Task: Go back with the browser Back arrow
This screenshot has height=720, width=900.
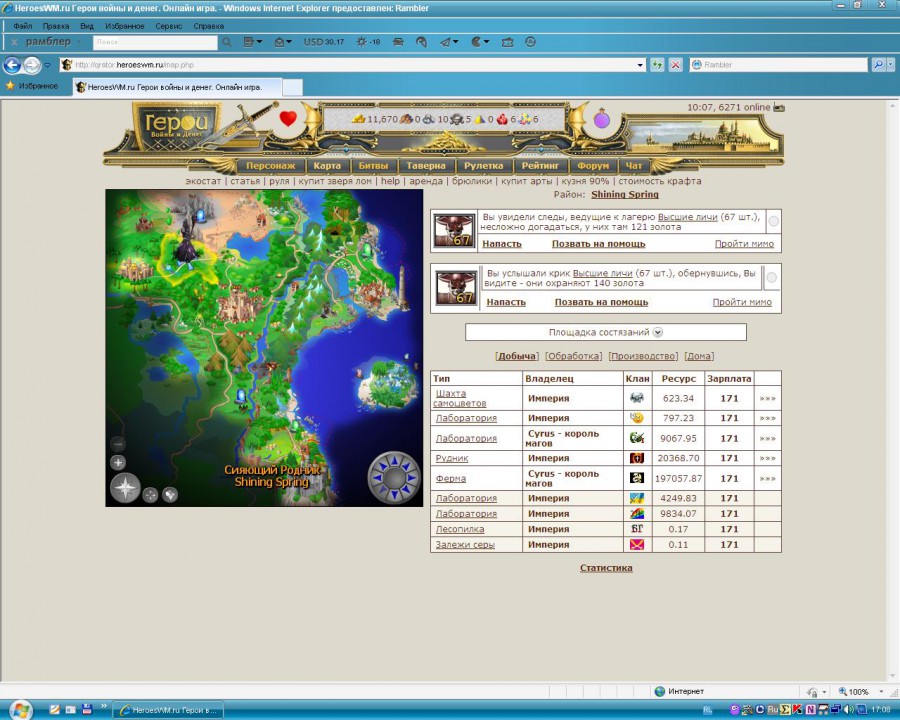Action: [x=12, y=65]
